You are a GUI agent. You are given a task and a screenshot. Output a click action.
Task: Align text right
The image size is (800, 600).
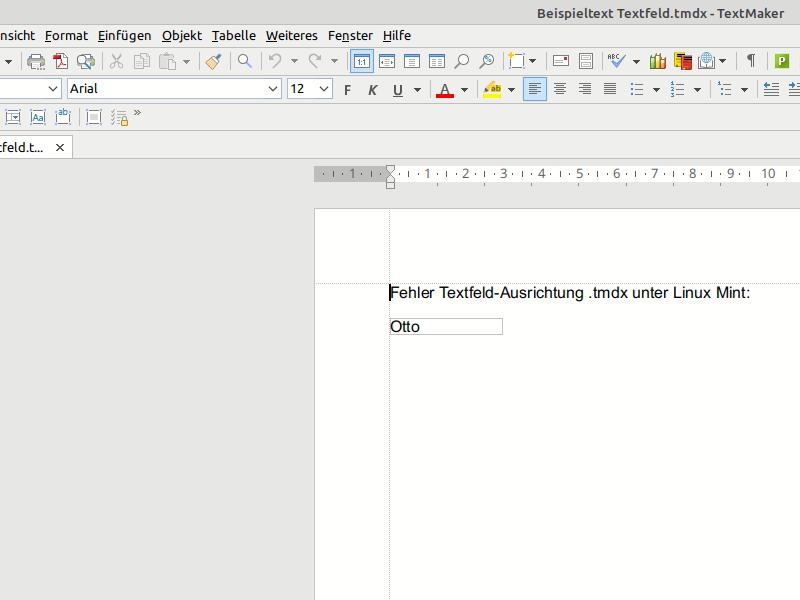[x=585, y=89]
